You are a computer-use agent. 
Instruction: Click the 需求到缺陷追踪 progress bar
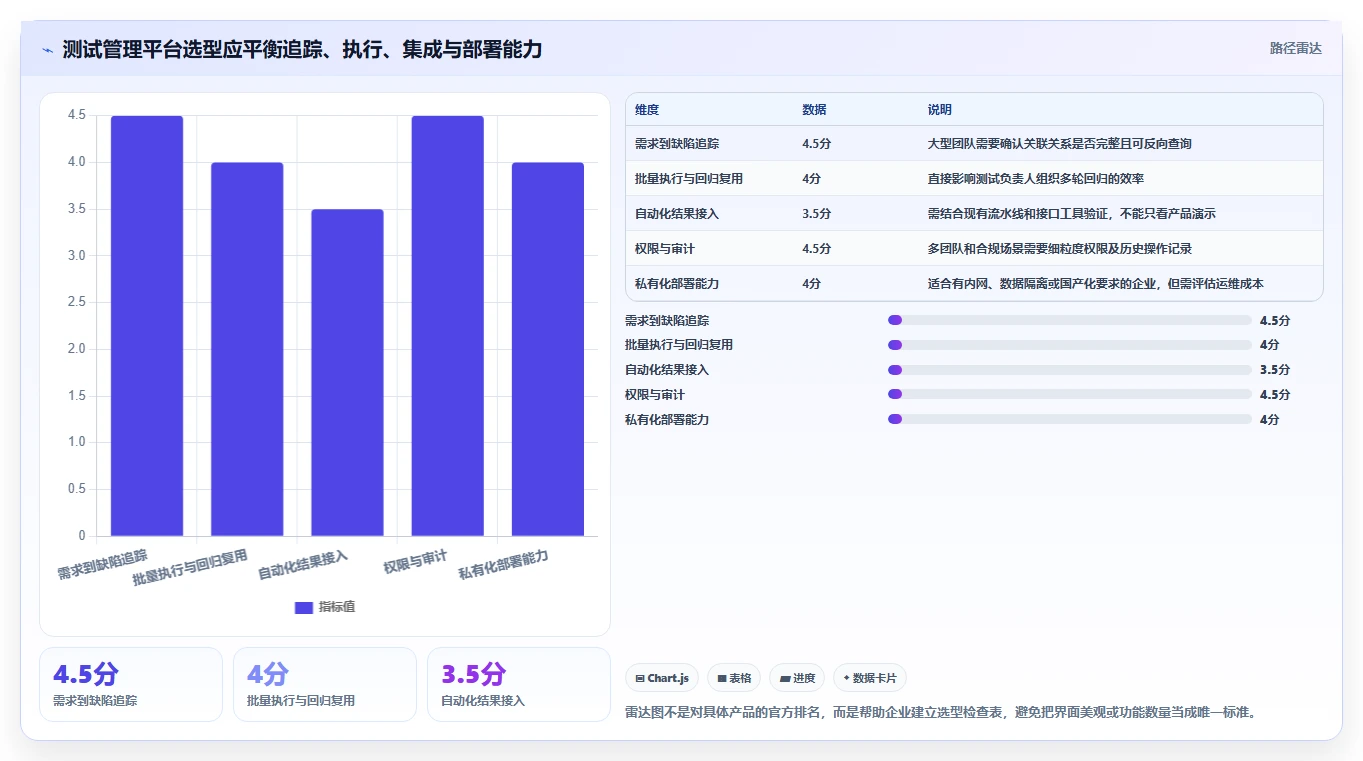pos(1070,320)
